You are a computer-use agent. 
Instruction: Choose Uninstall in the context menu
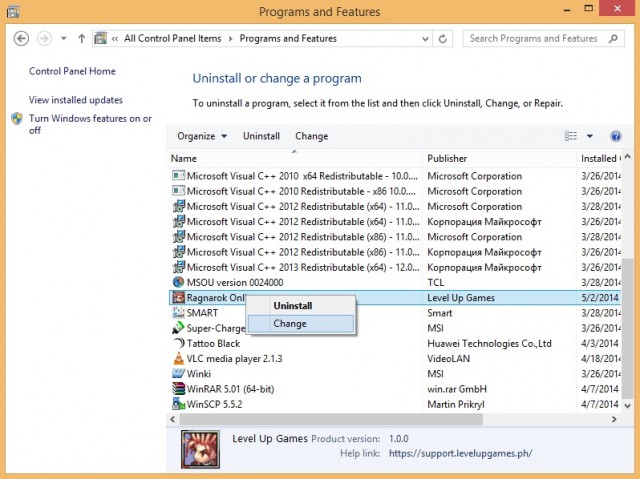[301, 306]
